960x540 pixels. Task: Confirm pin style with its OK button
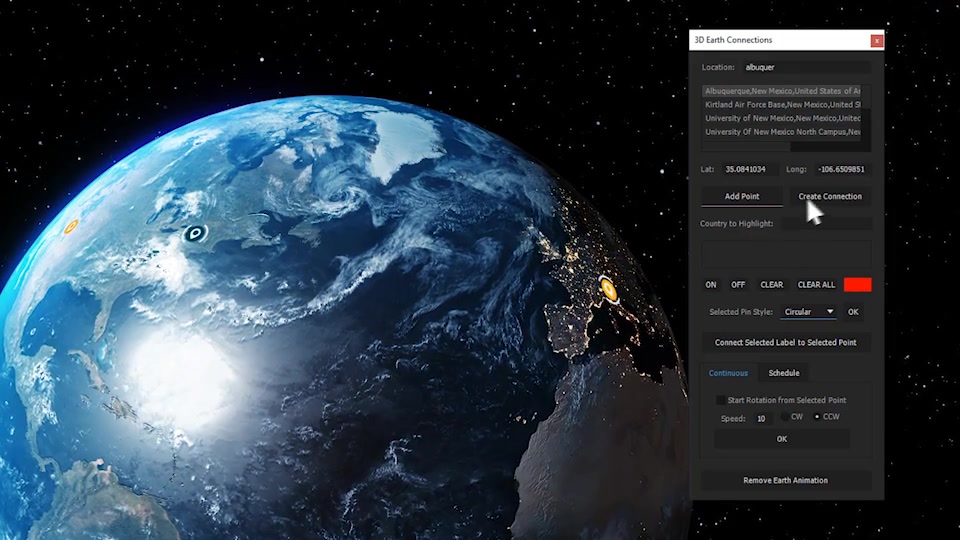853,312
